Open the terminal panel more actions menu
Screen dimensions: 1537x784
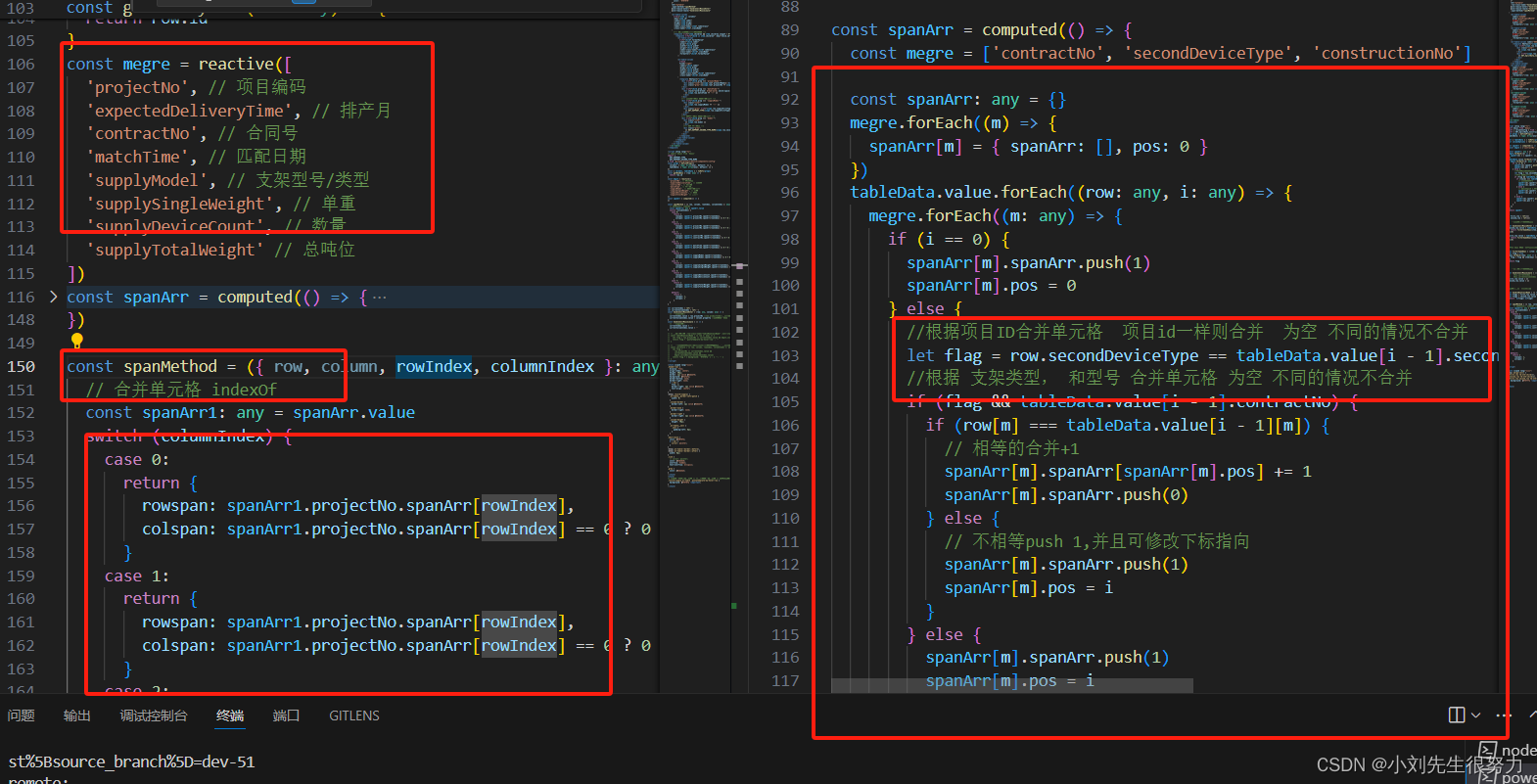[x=1504, y=715]
